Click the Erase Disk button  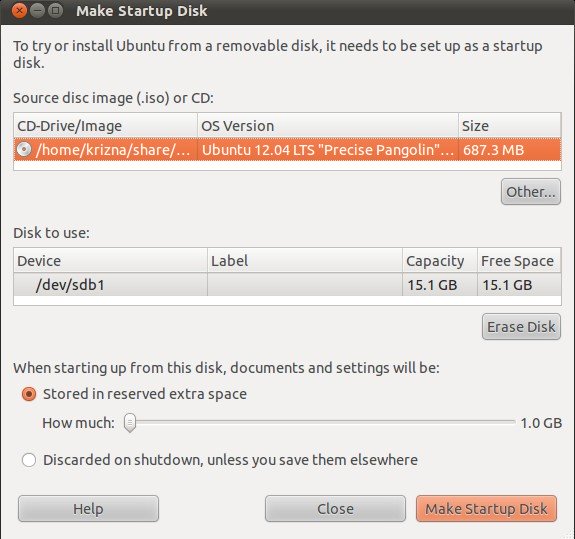tap(521, 327)
